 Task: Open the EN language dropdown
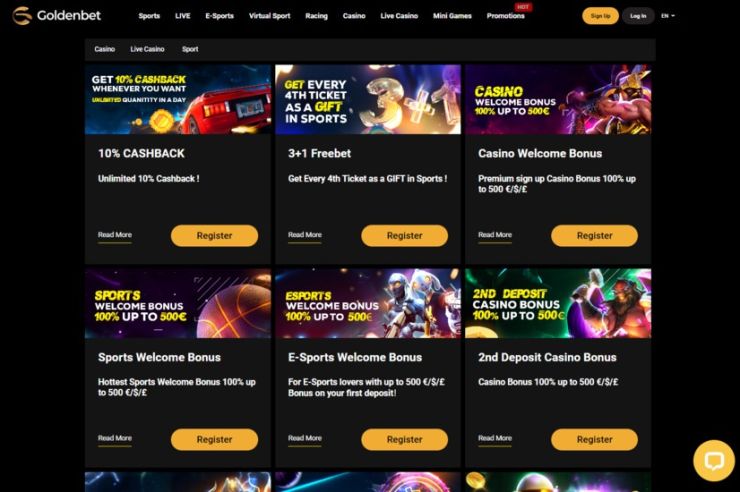pos(668,16)
